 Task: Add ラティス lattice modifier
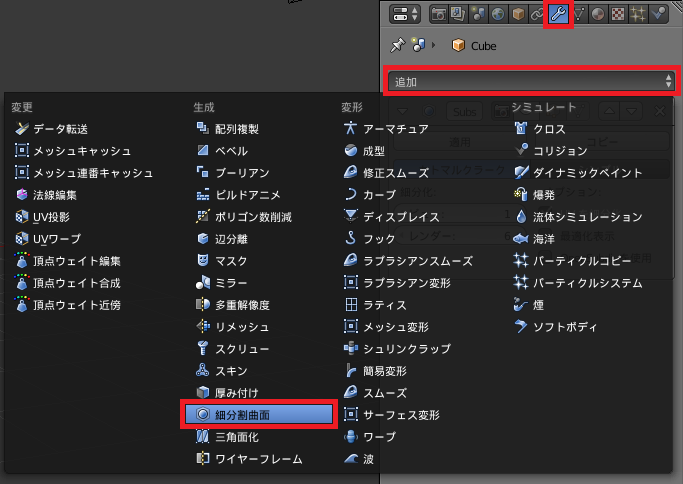coord(375,305)
